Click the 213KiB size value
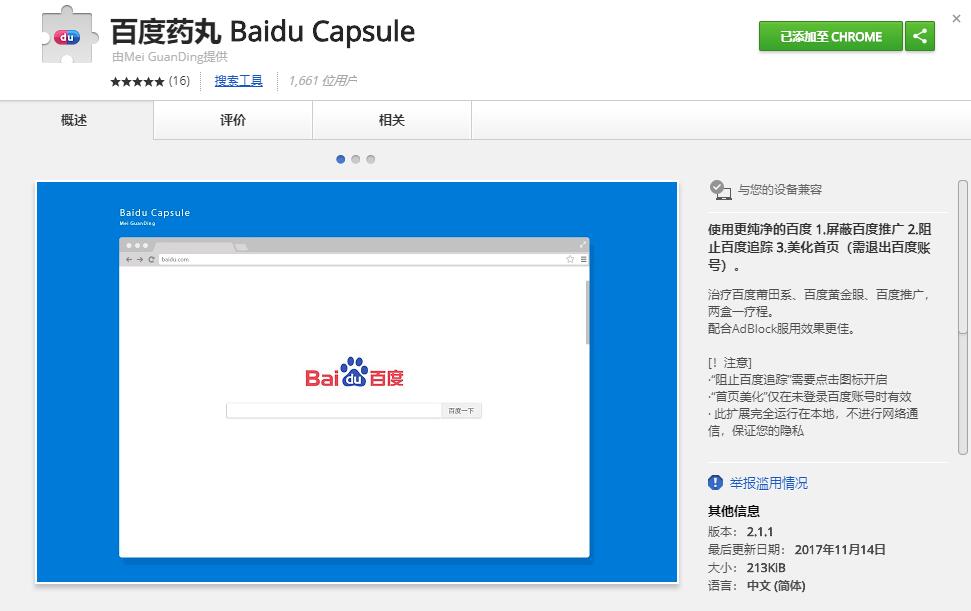The image size is (971, 611). pyautogui.click(x=766, y=568)
